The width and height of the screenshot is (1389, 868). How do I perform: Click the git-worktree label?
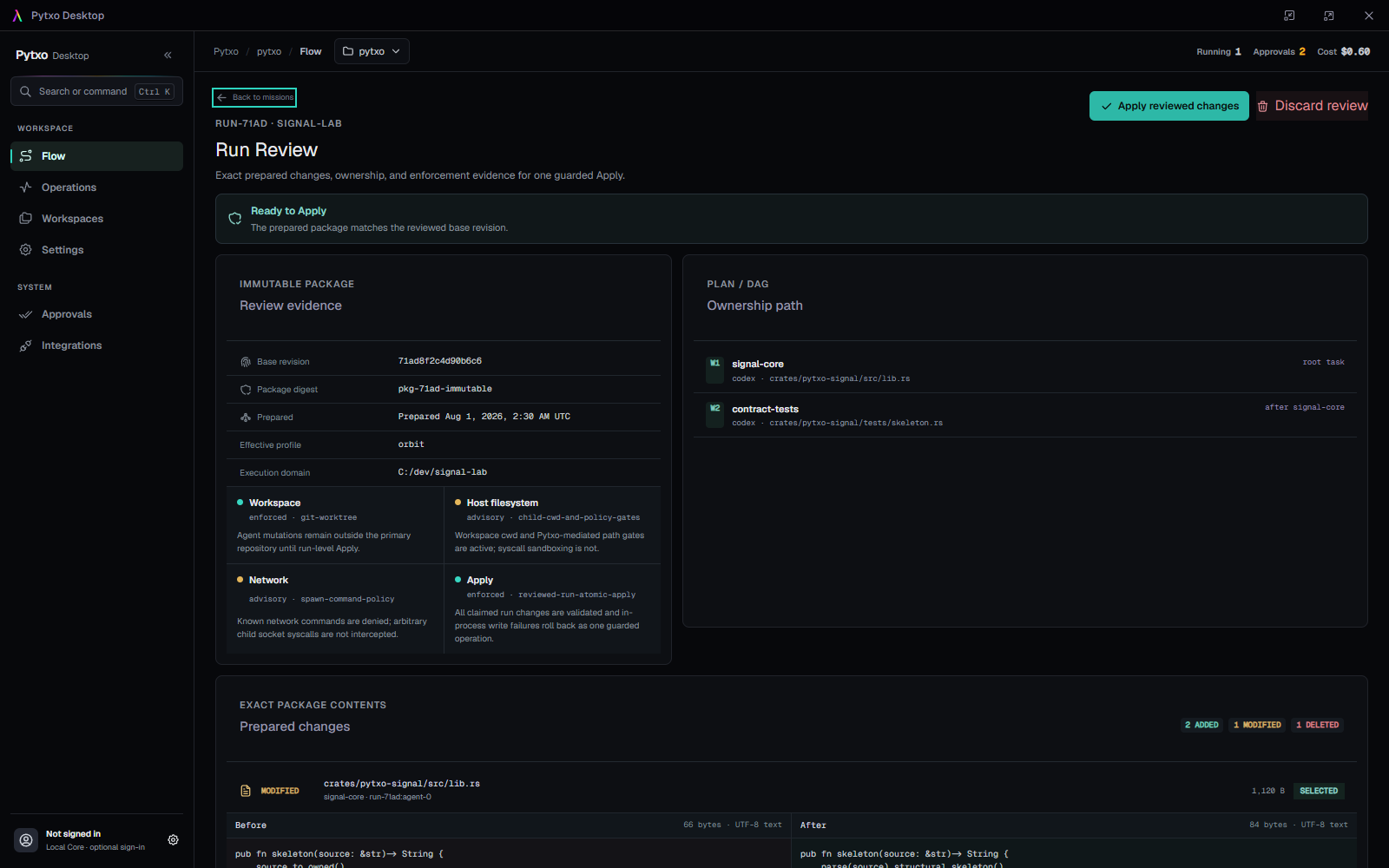tap(329, 518)
